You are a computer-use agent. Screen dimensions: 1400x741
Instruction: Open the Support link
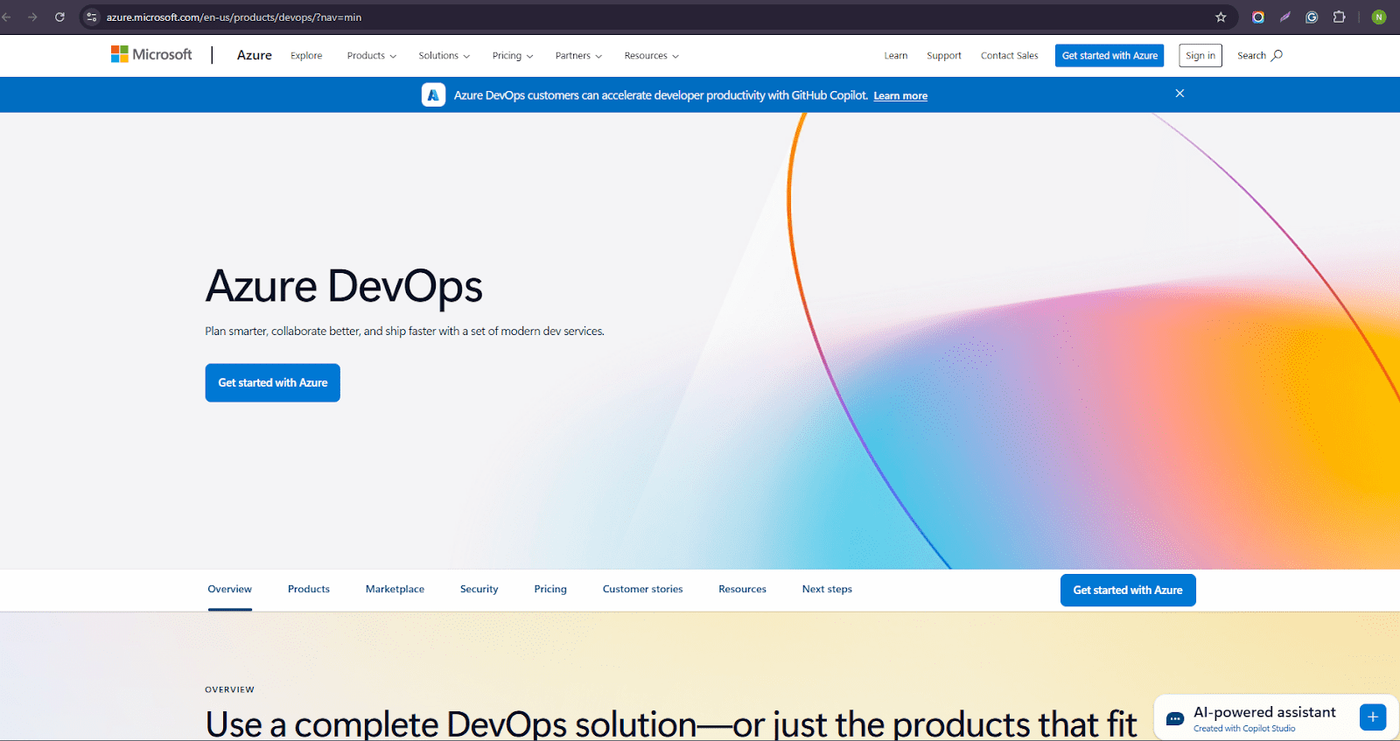point(944,56)
